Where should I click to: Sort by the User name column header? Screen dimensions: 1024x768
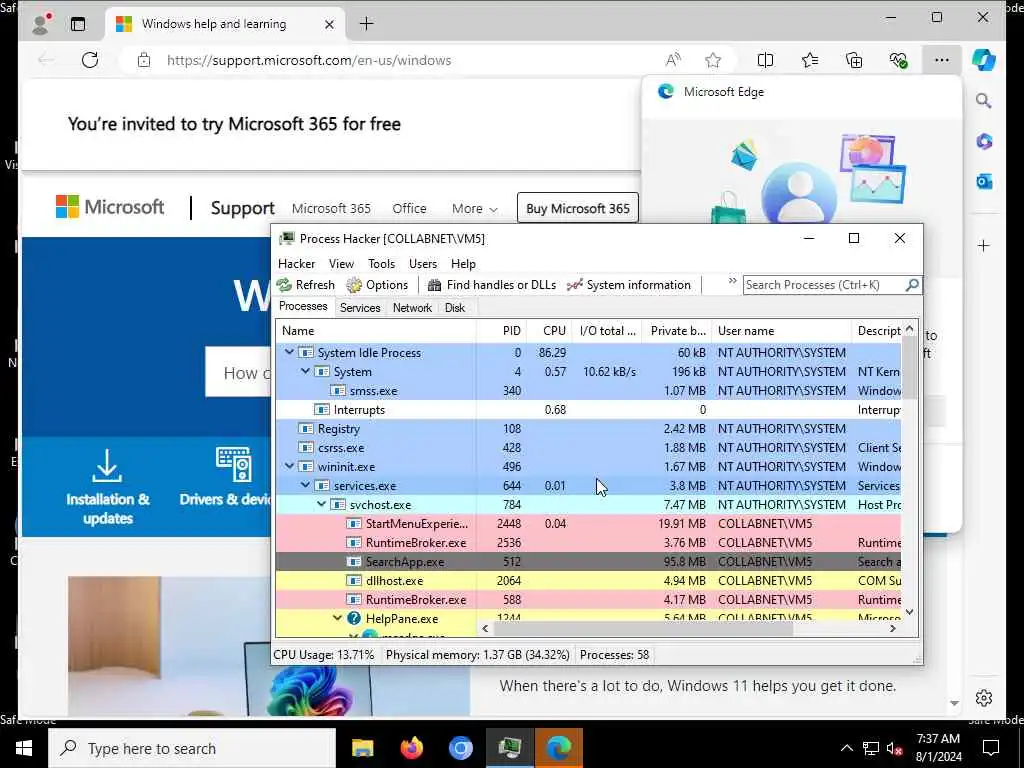tap(782, 331)
